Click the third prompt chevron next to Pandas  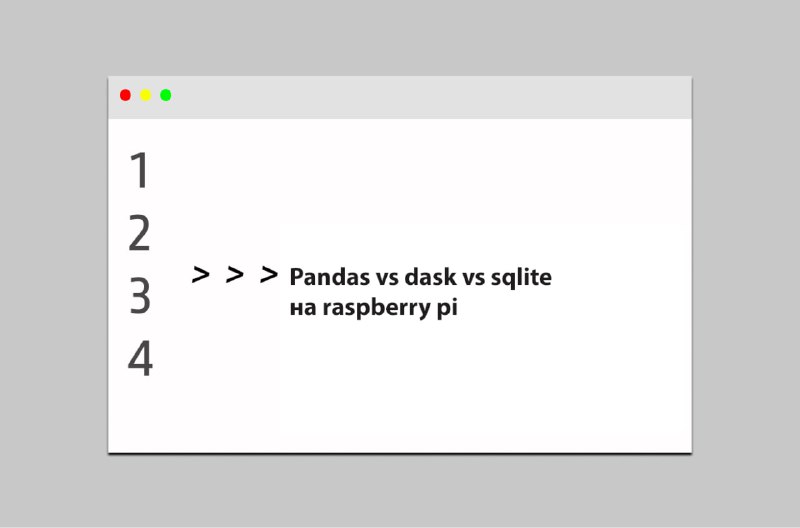269,274
